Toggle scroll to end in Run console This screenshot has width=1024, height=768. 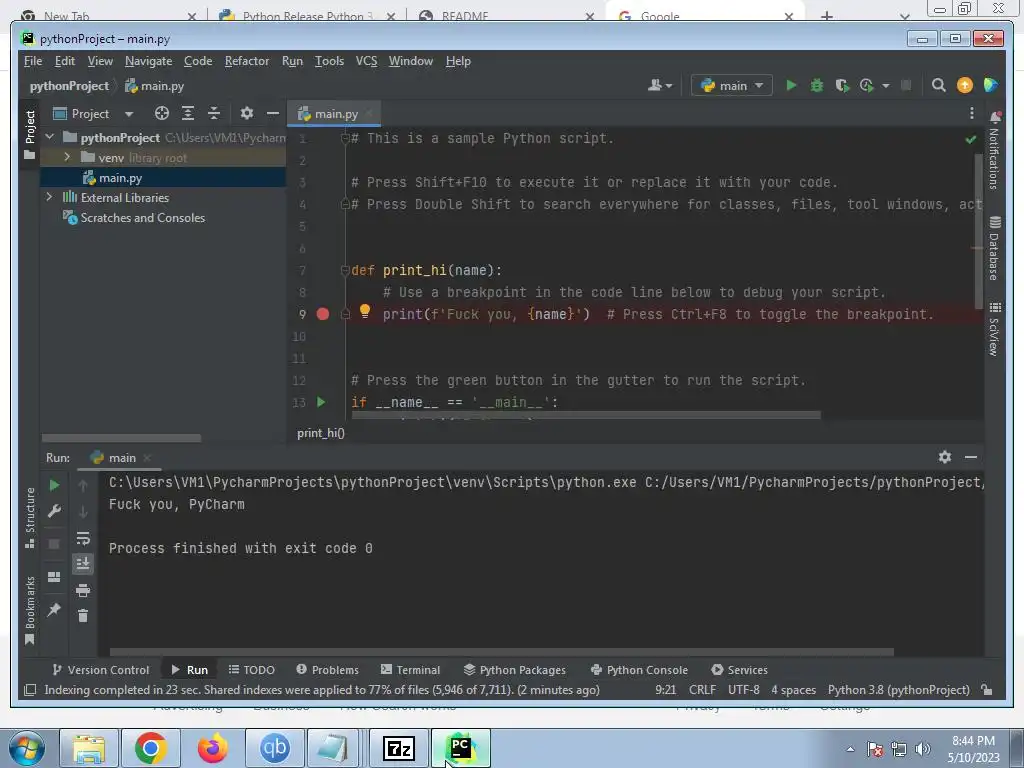[83, 564]
